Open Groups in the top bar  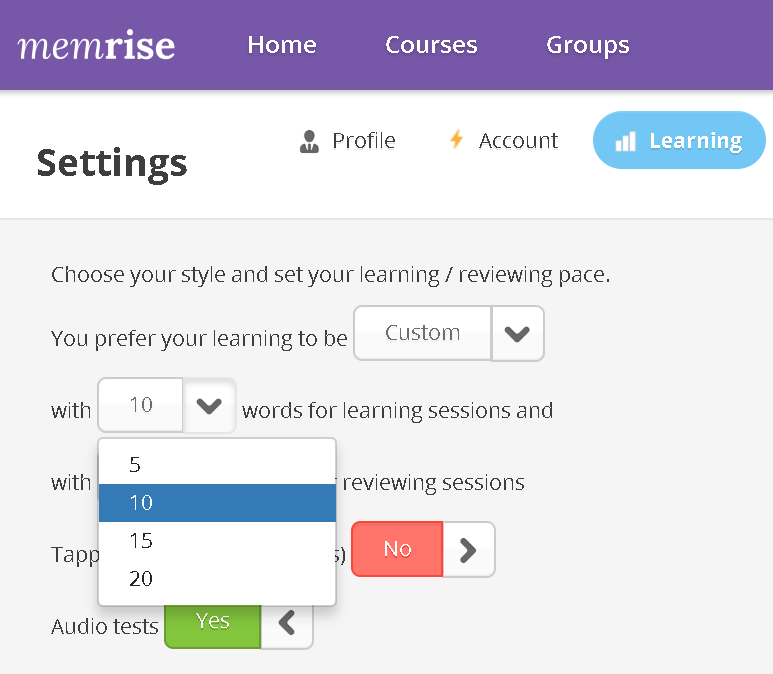click(x=588, y=45)
